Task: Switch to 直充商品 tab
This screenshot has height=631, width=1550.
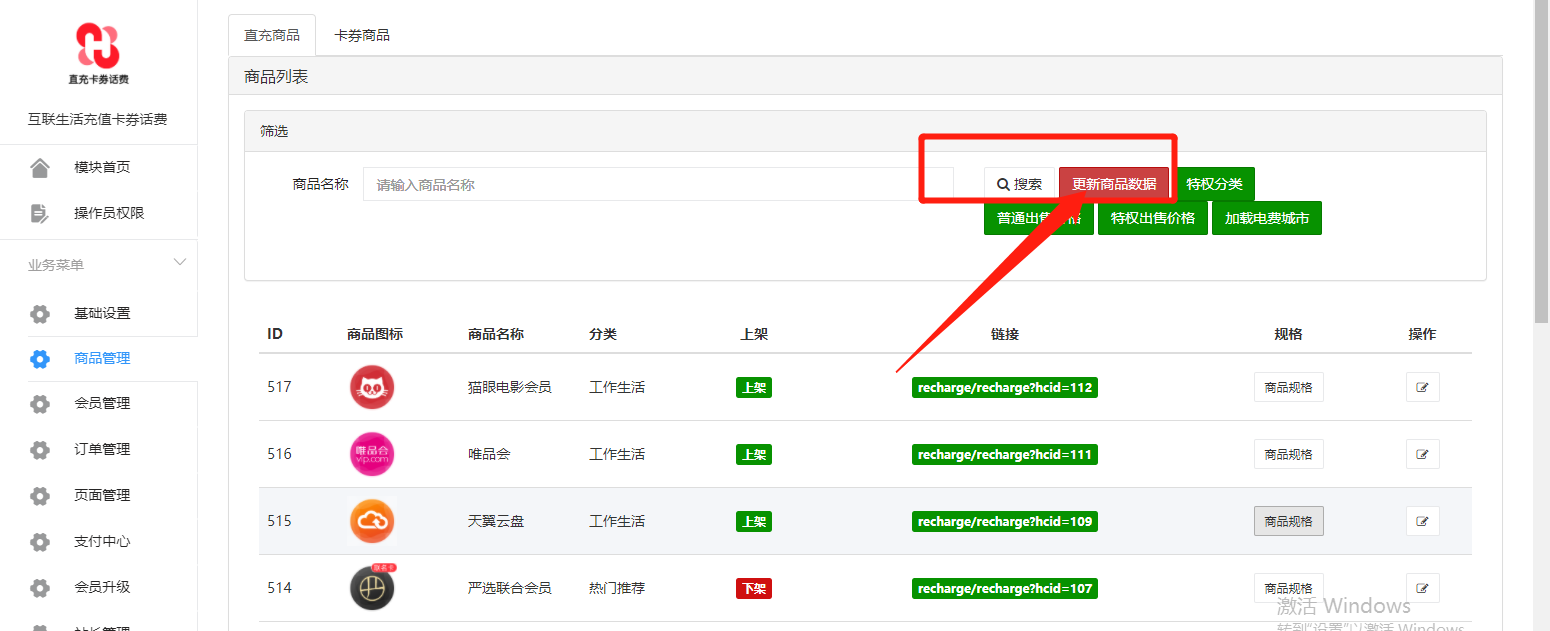Action: pos(272,35)
